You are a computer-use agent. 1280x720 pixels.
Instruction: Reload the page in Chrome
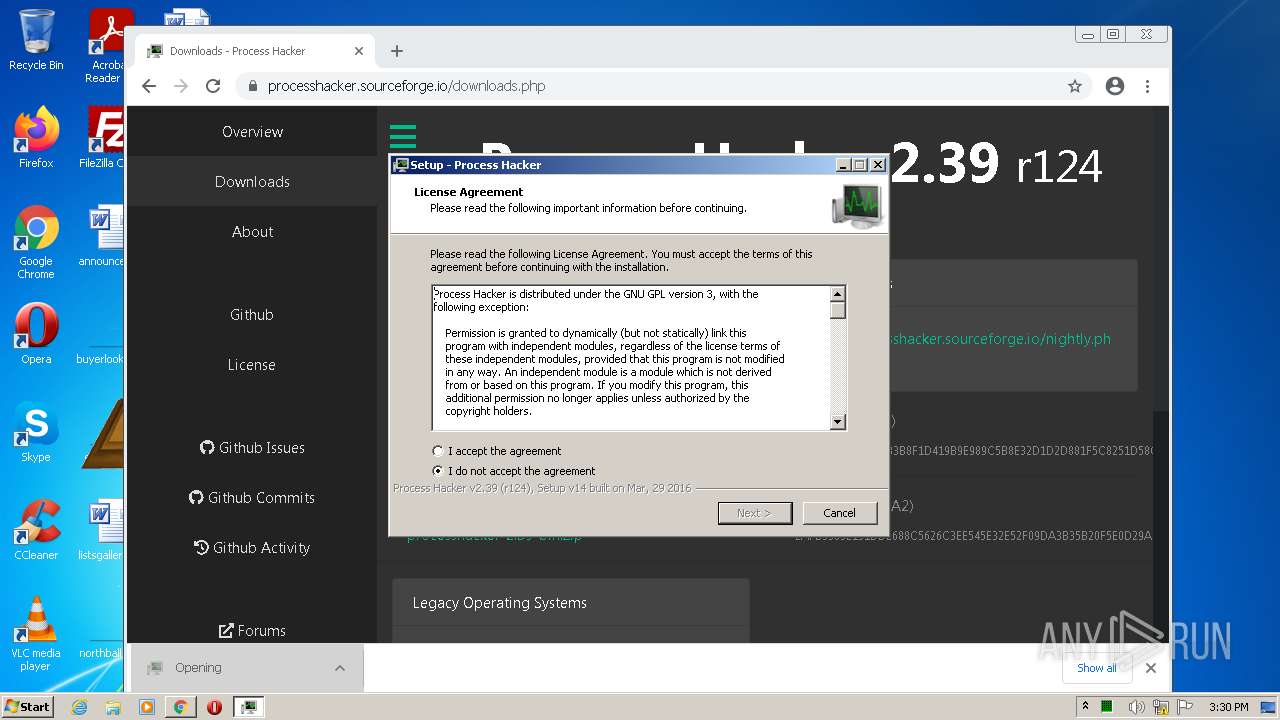213,86
